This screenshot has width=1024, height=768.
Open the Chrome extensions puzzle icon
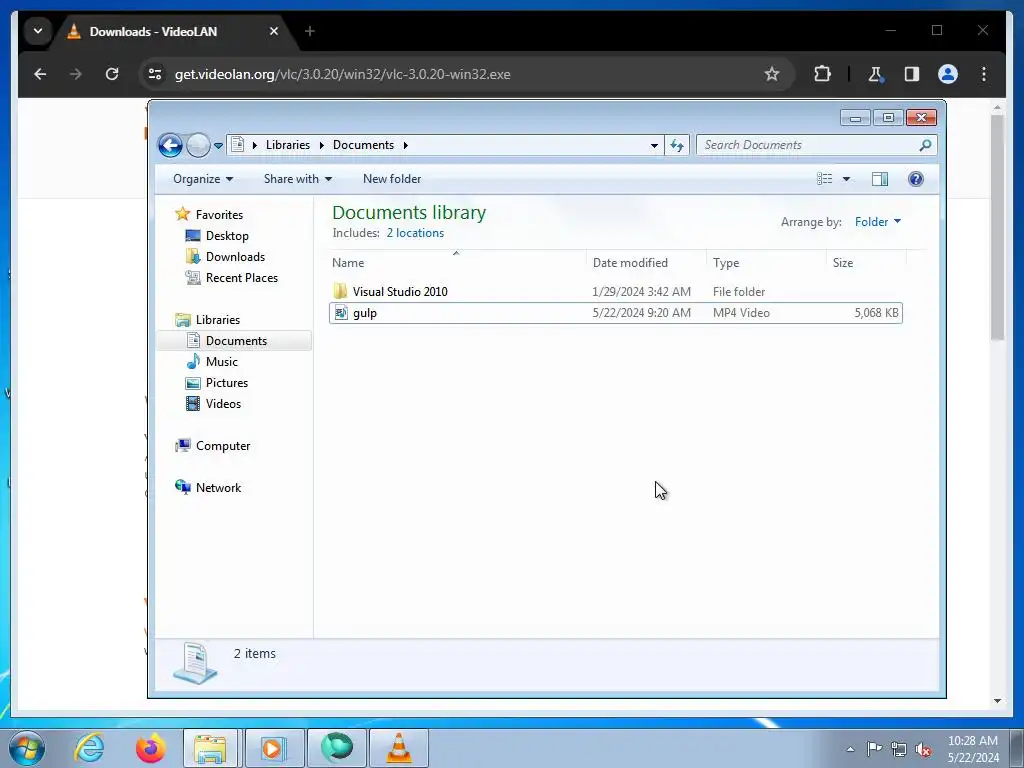coord(822,74)
